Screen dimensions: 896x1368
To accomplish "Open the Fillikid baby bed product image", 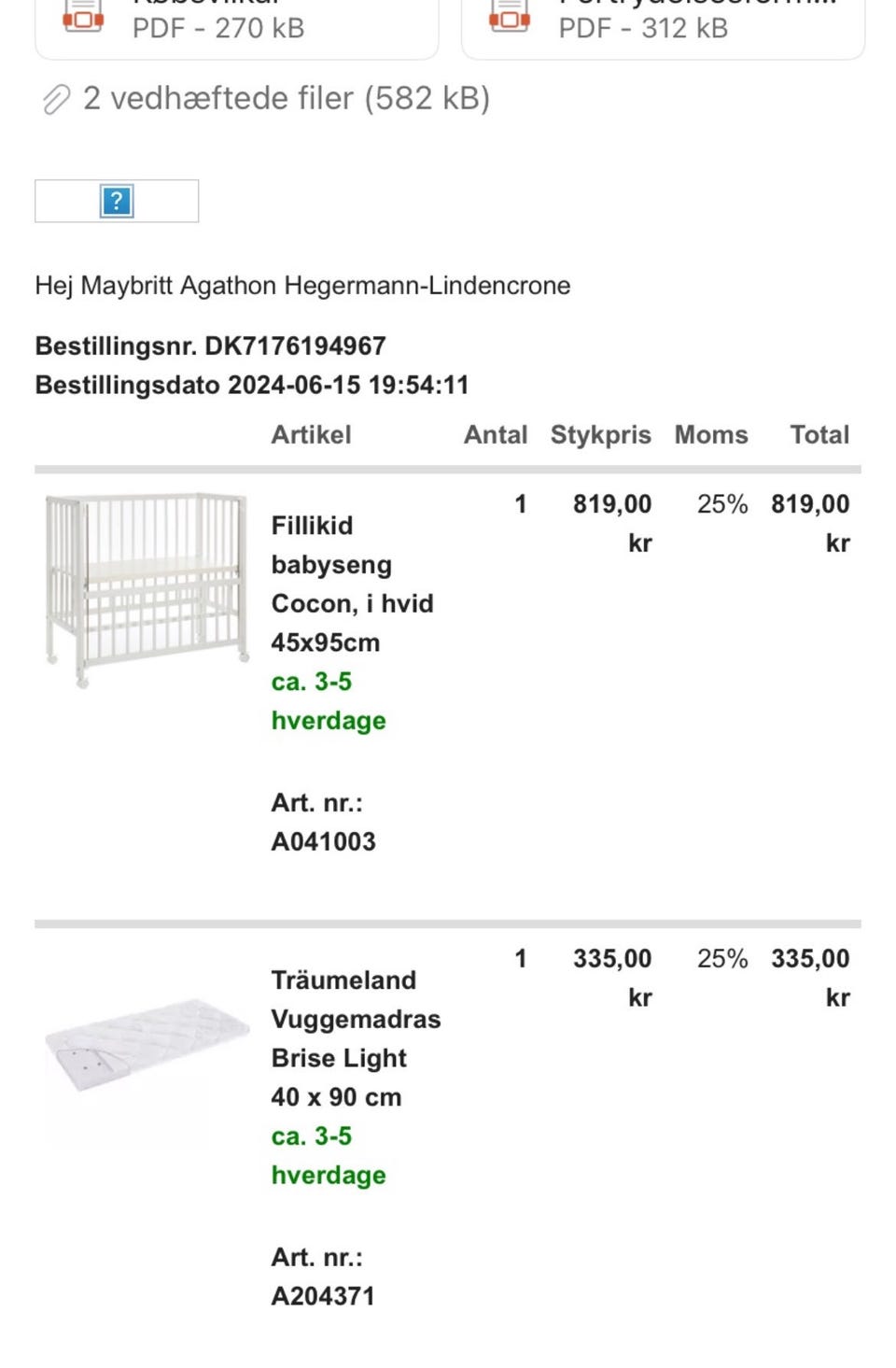I will click(x=147, y=589).
